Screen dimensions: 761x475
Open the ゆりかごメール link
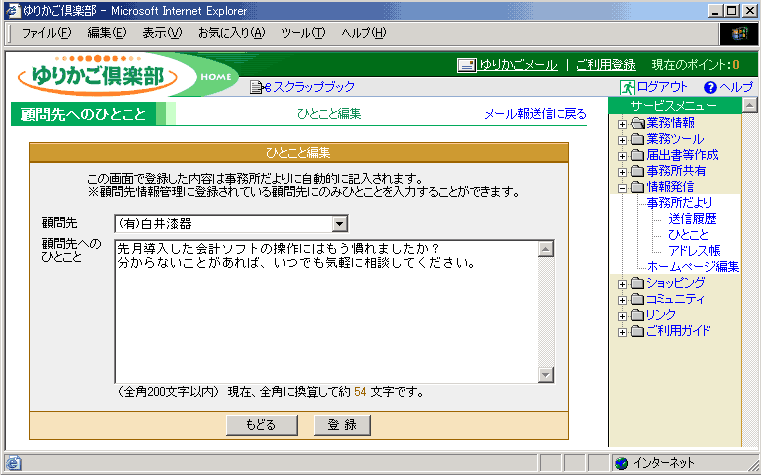[x=518, y=65]
